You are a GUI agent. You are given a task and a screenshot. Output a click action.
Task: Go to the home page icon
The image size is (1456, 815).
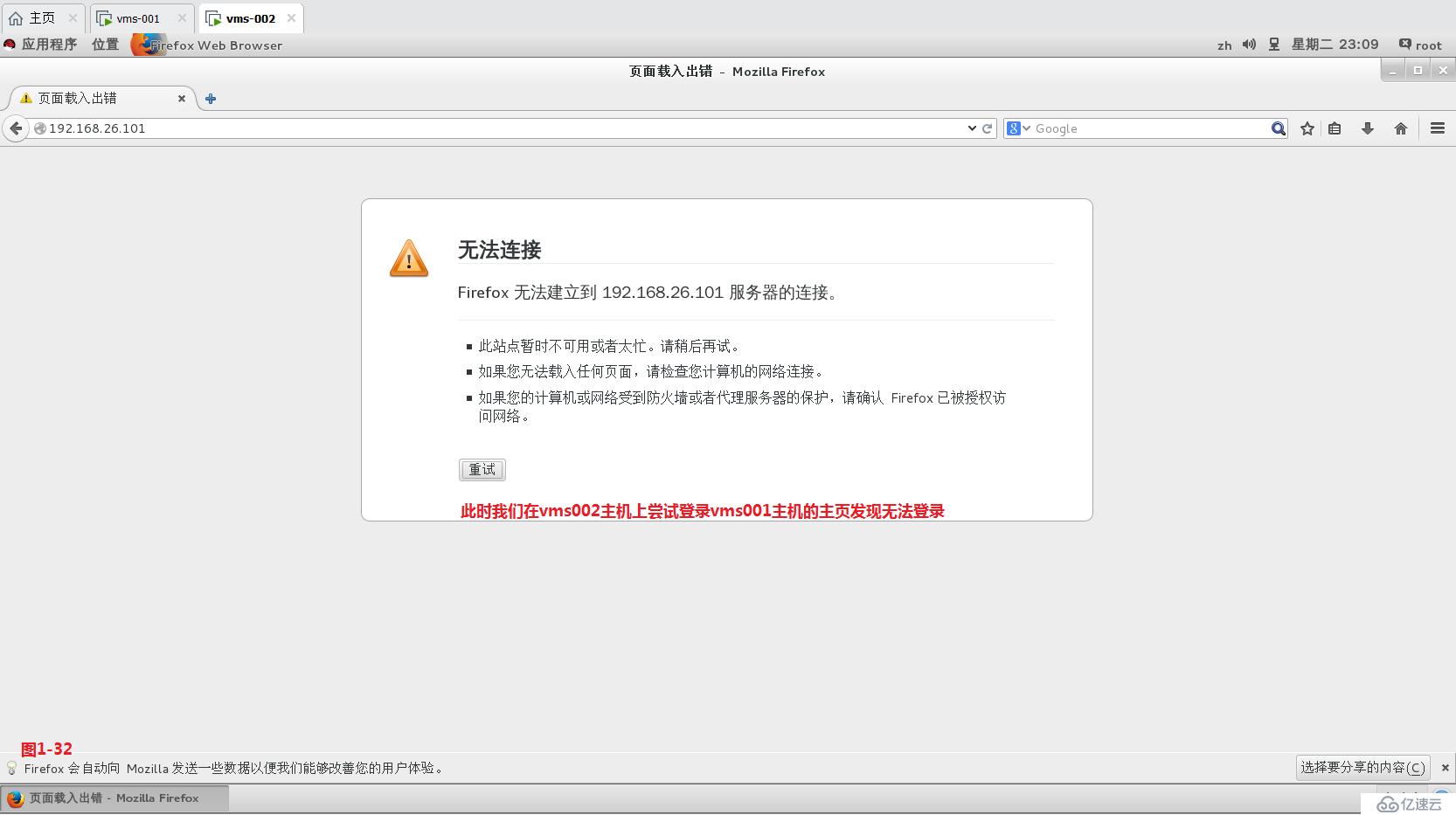(x=1401, y=128)
